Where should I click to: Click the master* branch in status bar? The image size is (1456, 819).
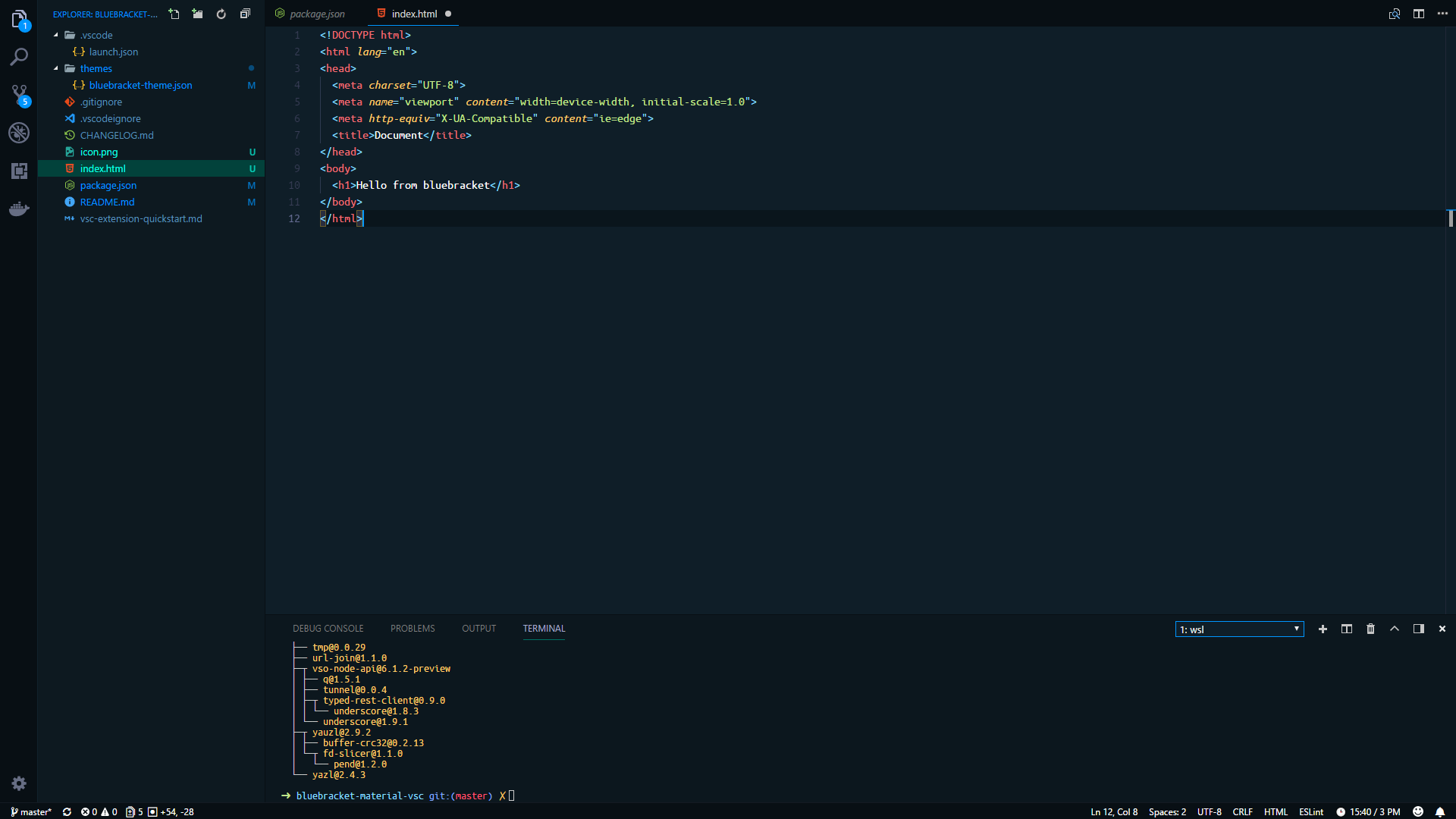31,811
